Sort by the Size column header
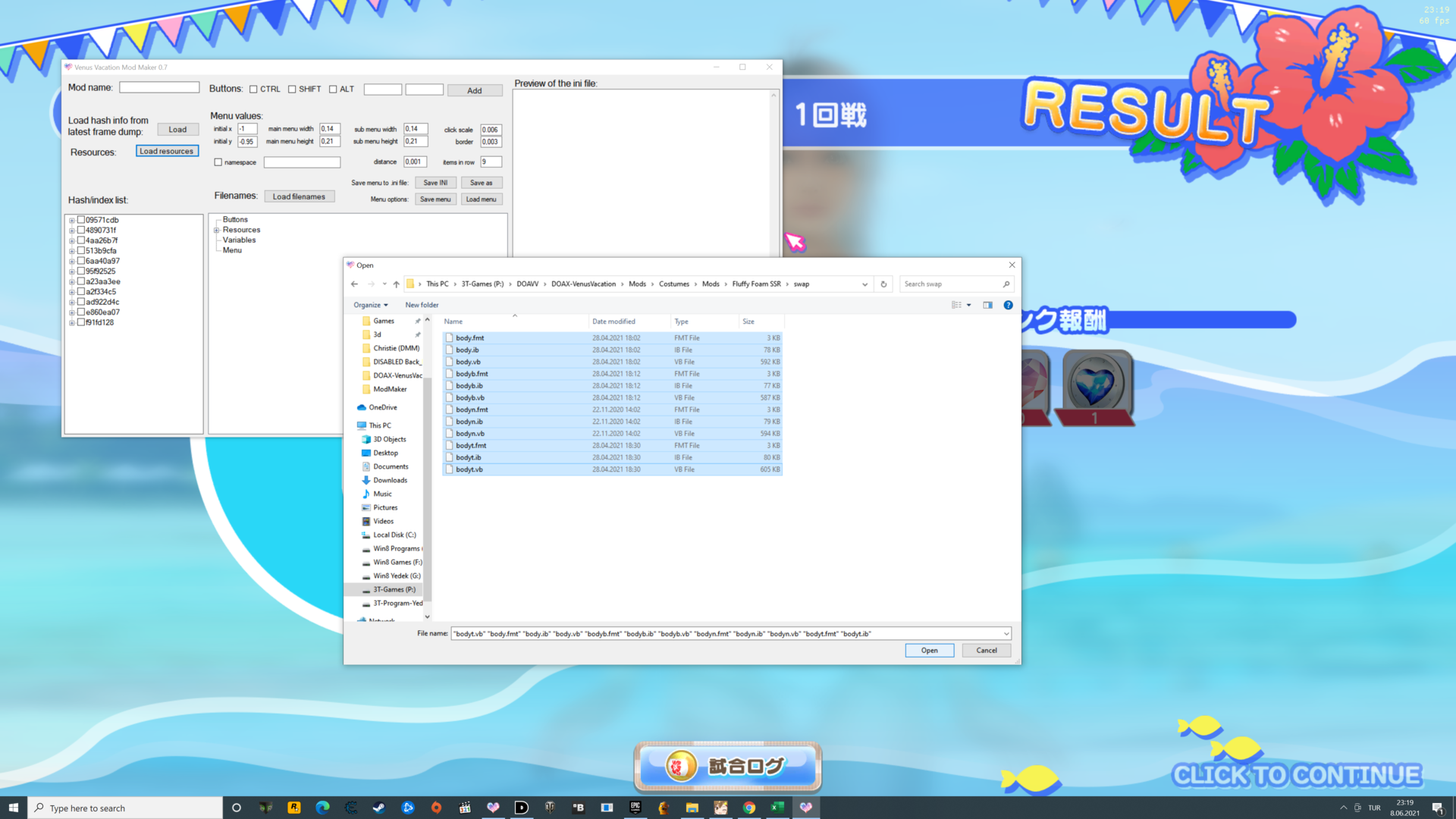 [x=761, y=322]
